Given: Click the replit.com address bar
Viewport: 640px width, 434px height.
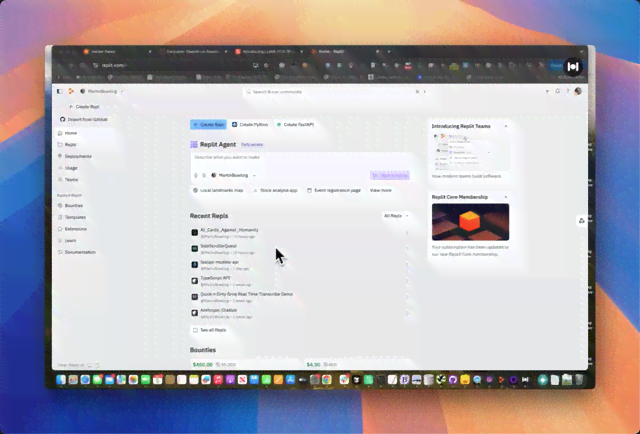Looking at the screenshot, I should (171, 65).
